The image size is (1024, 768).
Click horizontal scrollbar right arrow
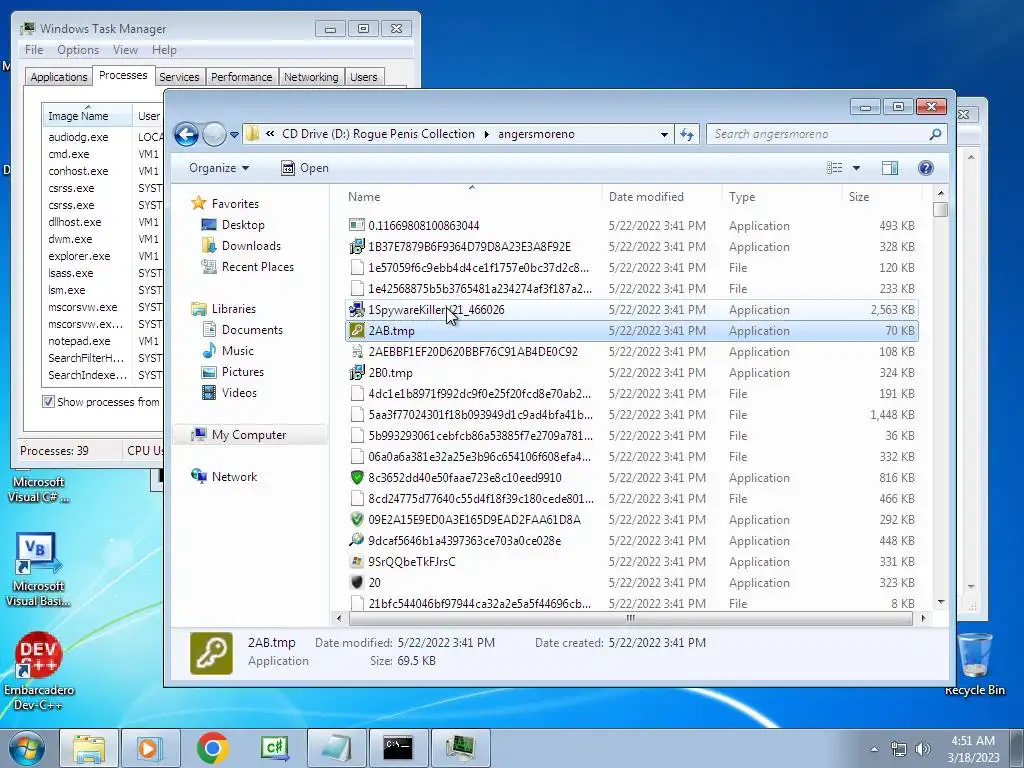pyautogui.click(x=923, y=618)
